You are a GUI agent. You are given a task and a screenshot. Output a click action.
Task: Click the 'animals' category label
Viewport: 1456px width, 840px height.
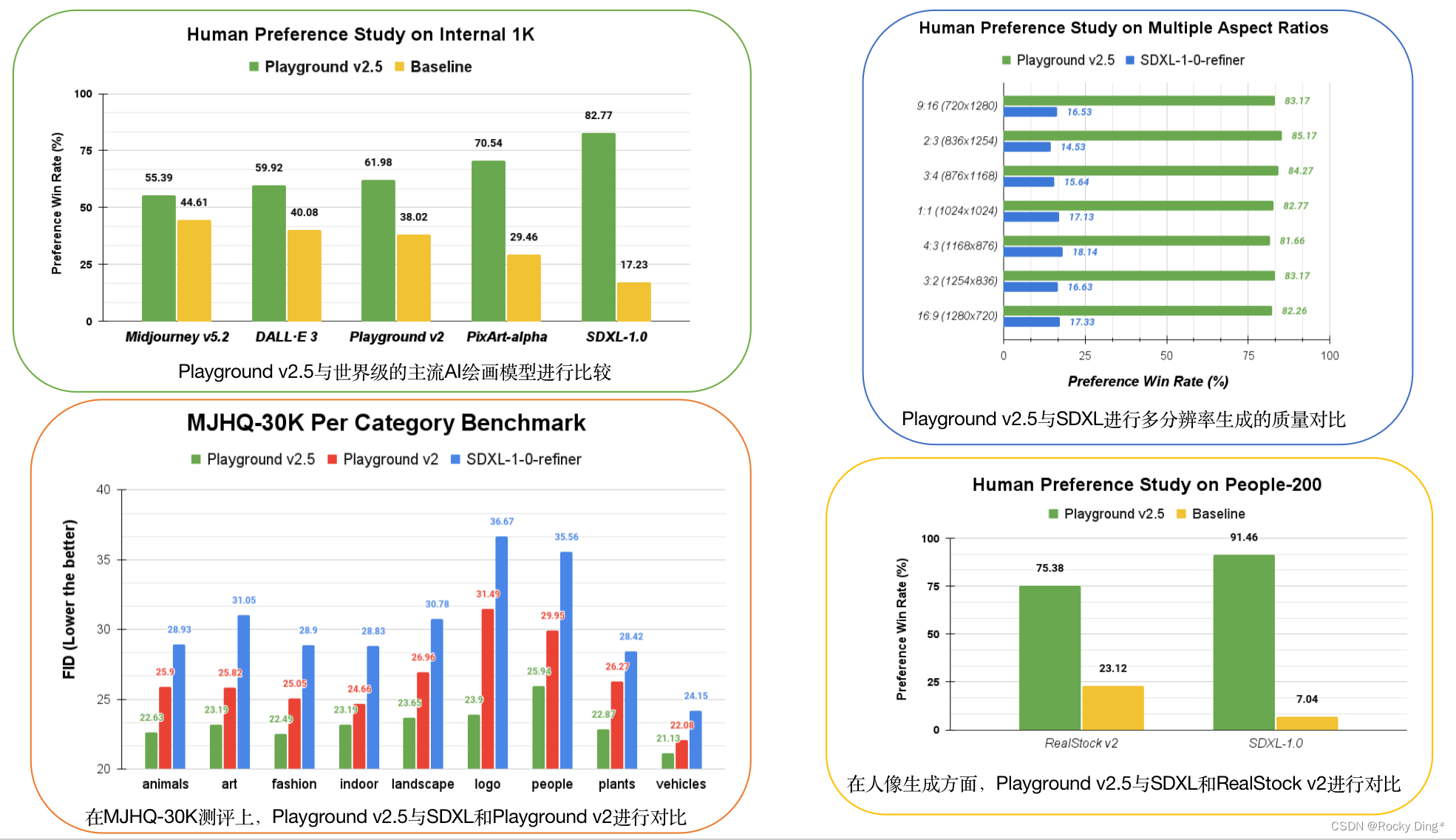(x=166, y=784)
